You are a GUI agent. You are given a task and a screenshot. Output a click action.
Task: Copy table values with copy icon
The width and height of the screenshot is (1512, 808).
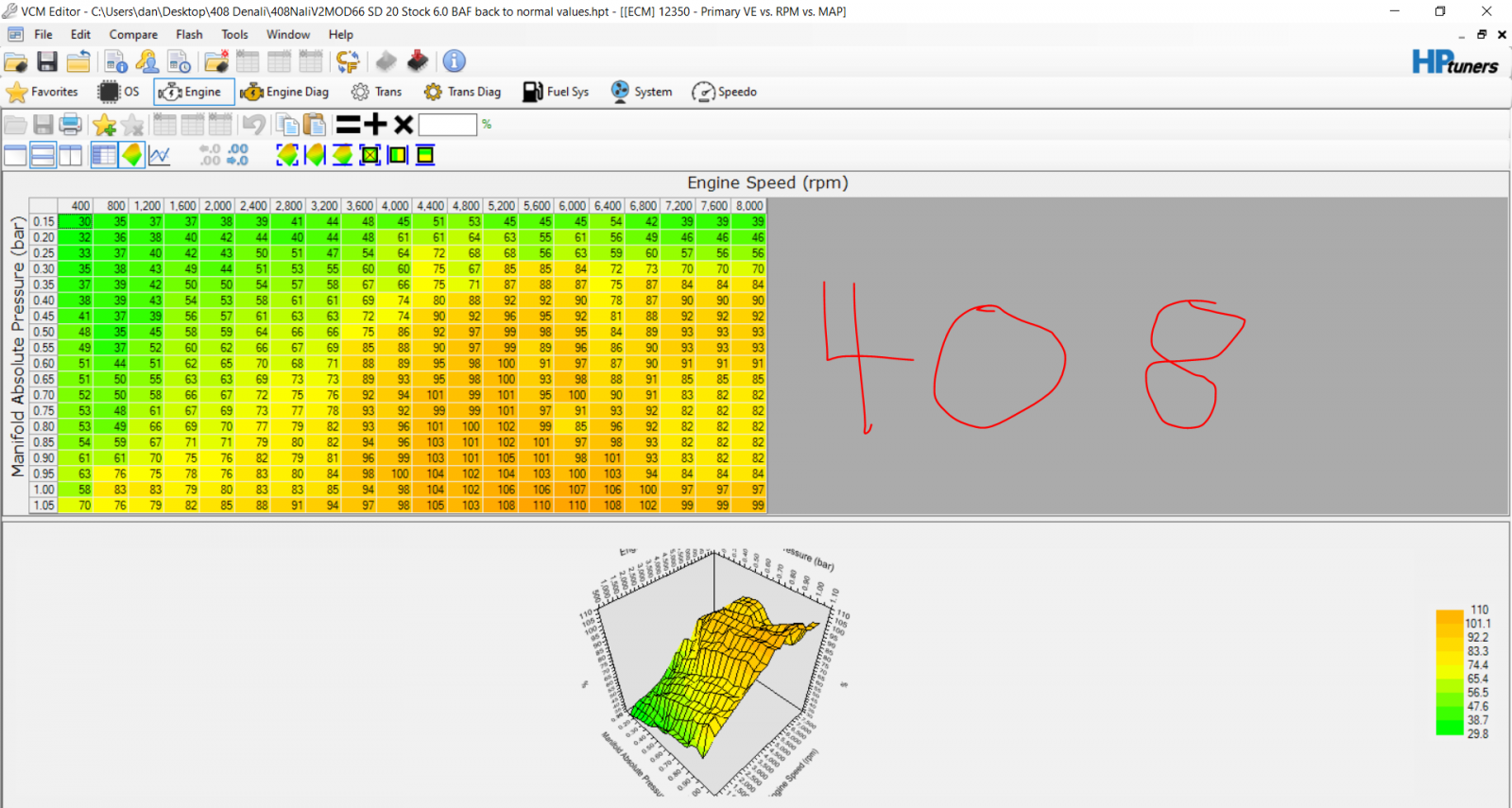point(287,124)
